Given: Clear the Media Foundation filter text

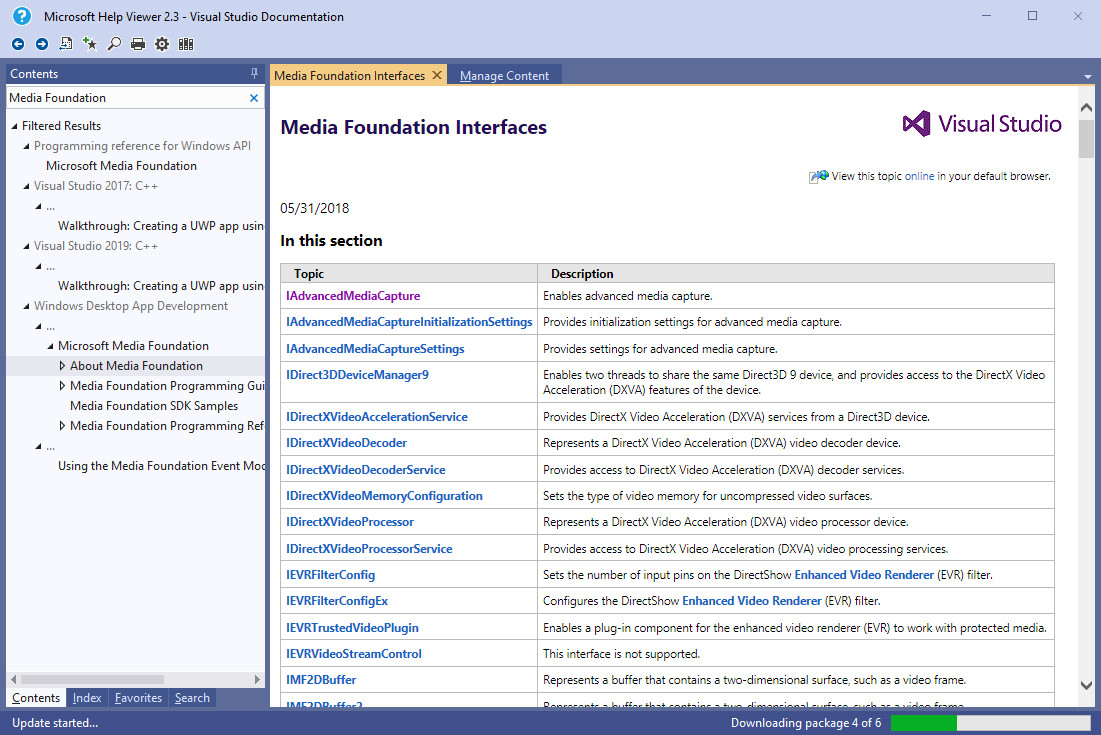Looking at the screenshot, I should point(253,98).
